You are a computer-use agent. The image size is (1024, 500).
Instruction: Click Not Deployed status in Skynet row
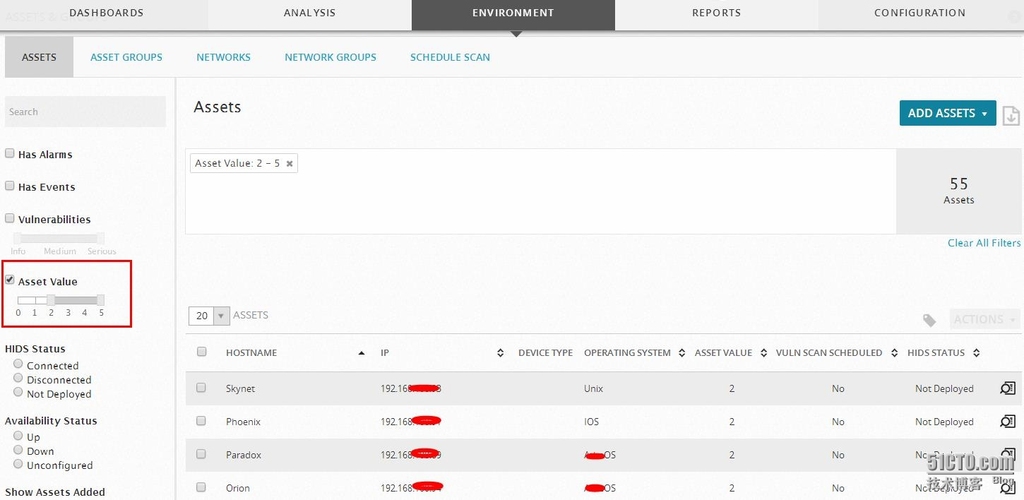944,389
